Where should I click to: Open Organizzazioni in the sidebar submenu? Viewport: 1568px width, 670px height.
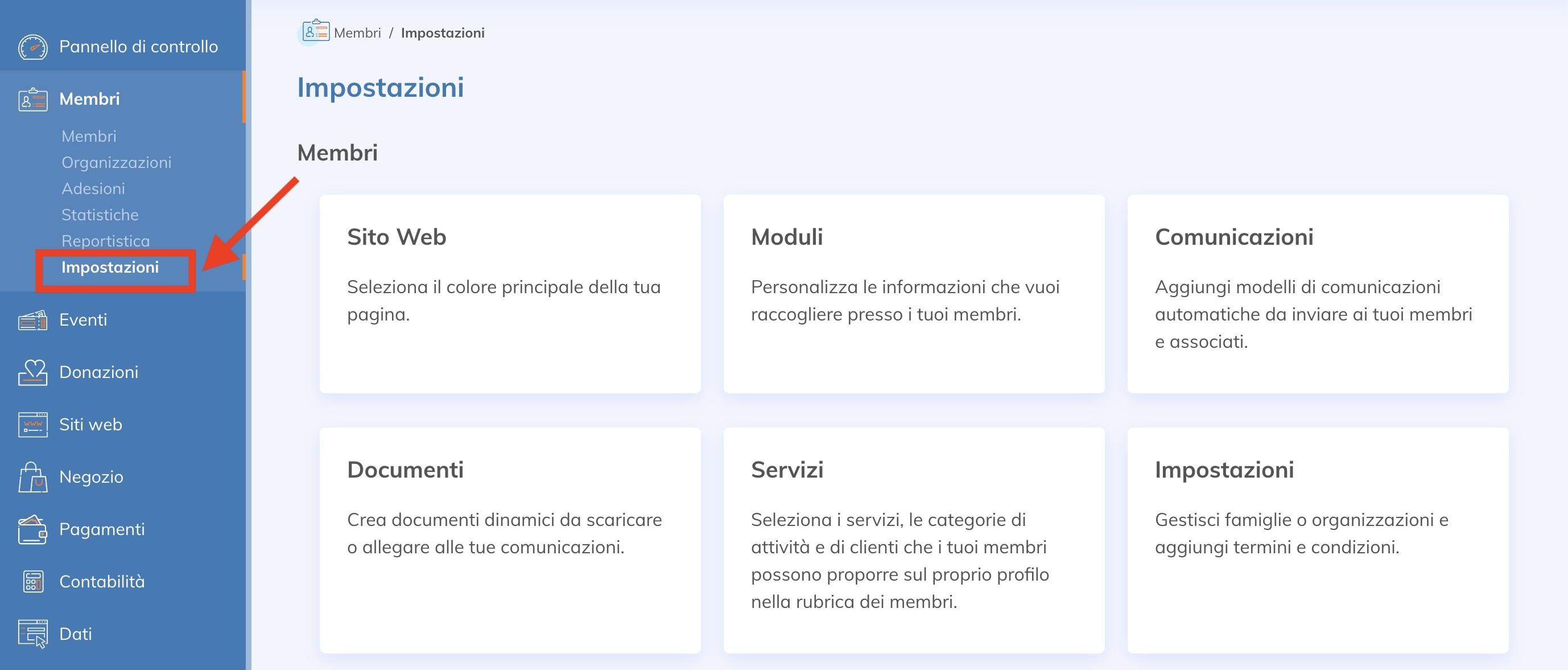(x=116, y=163)
